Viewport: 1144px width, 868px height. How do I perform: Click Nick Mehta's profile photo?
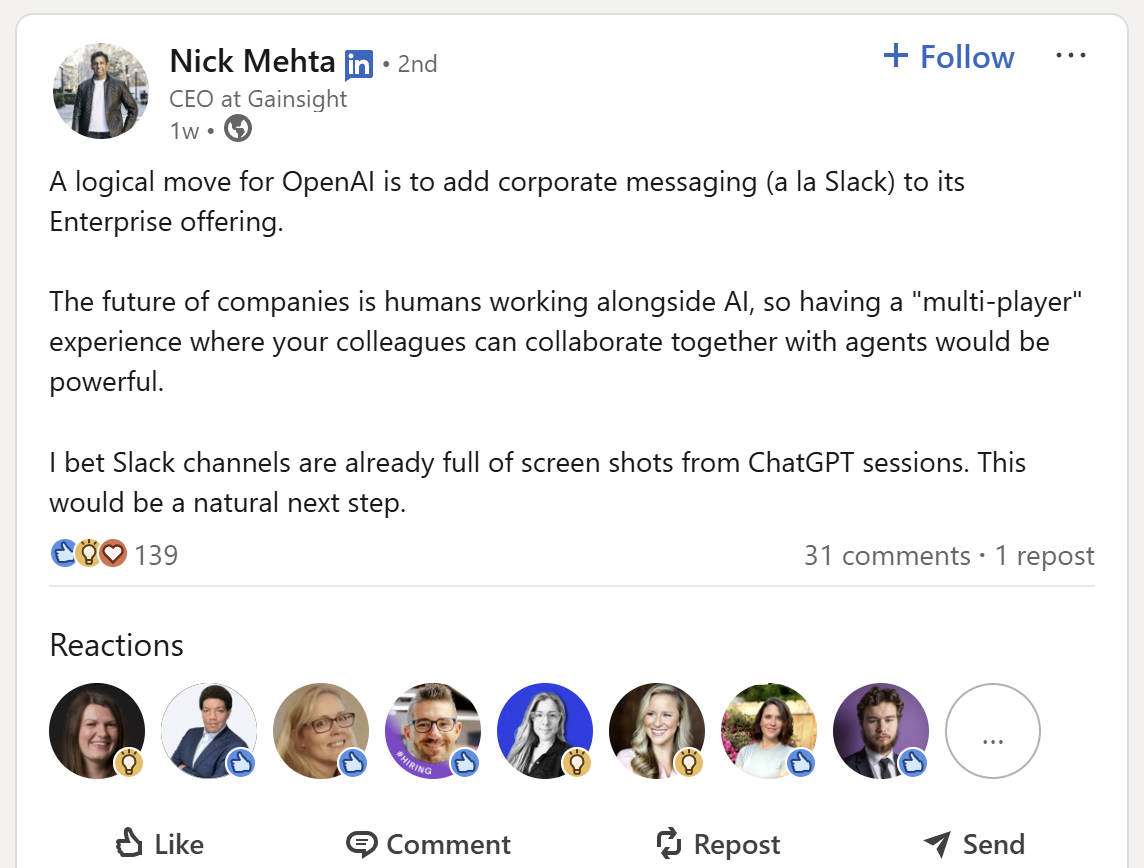(100, 90)
